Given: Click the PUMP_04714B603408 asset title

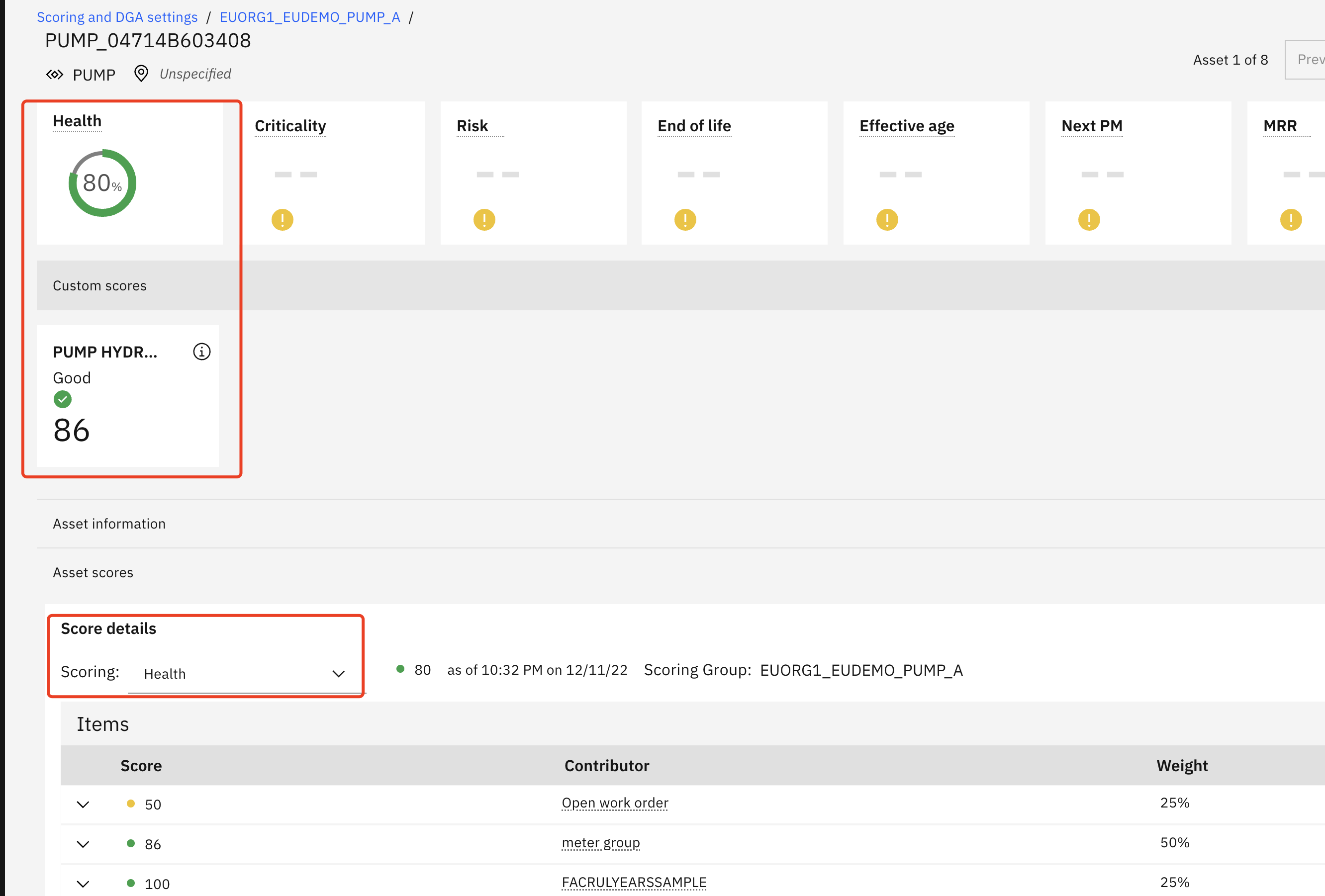Looking at the screenshot, I should pyautogui.click(x=148, y=40).
